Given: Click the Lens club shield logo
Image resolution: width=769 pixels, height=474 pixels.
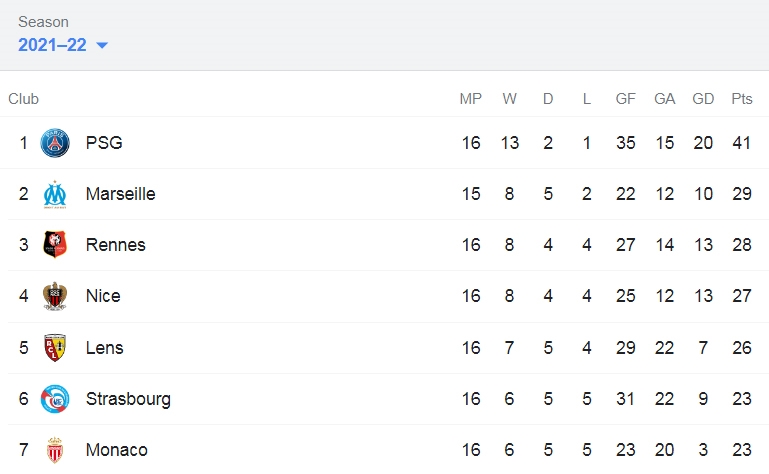Looking at the screenshot, I should point(55,347).
